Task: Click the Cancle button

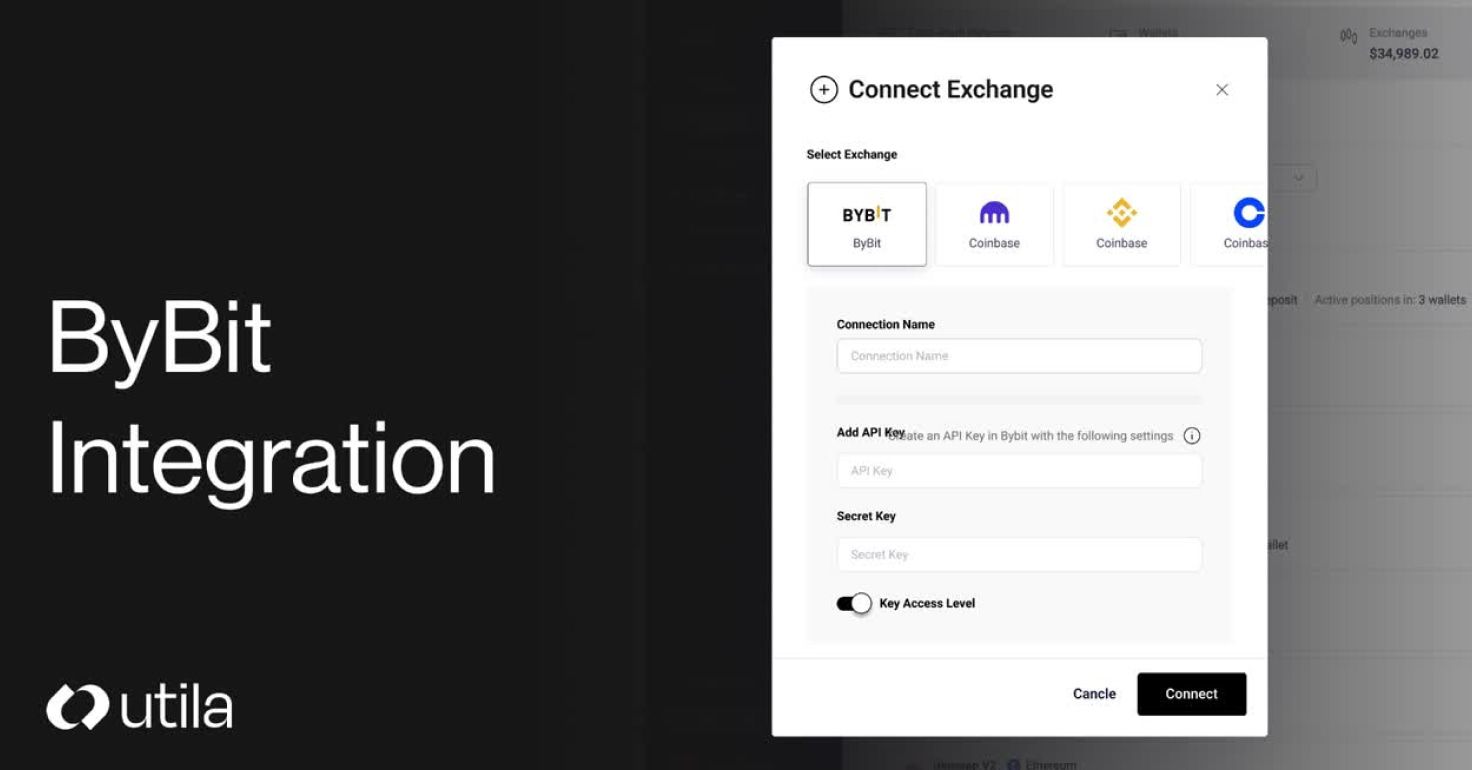Action: (1094, 694)
